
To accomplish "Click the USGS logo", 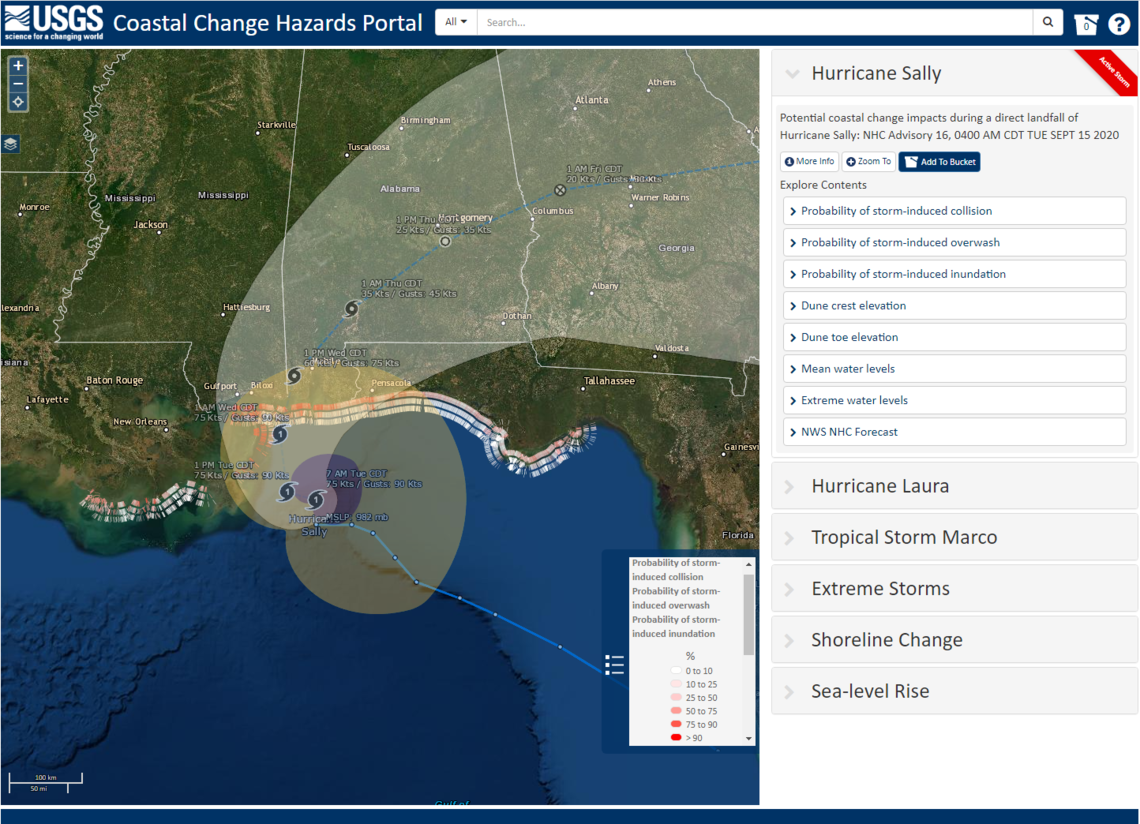I will point(54,23).
